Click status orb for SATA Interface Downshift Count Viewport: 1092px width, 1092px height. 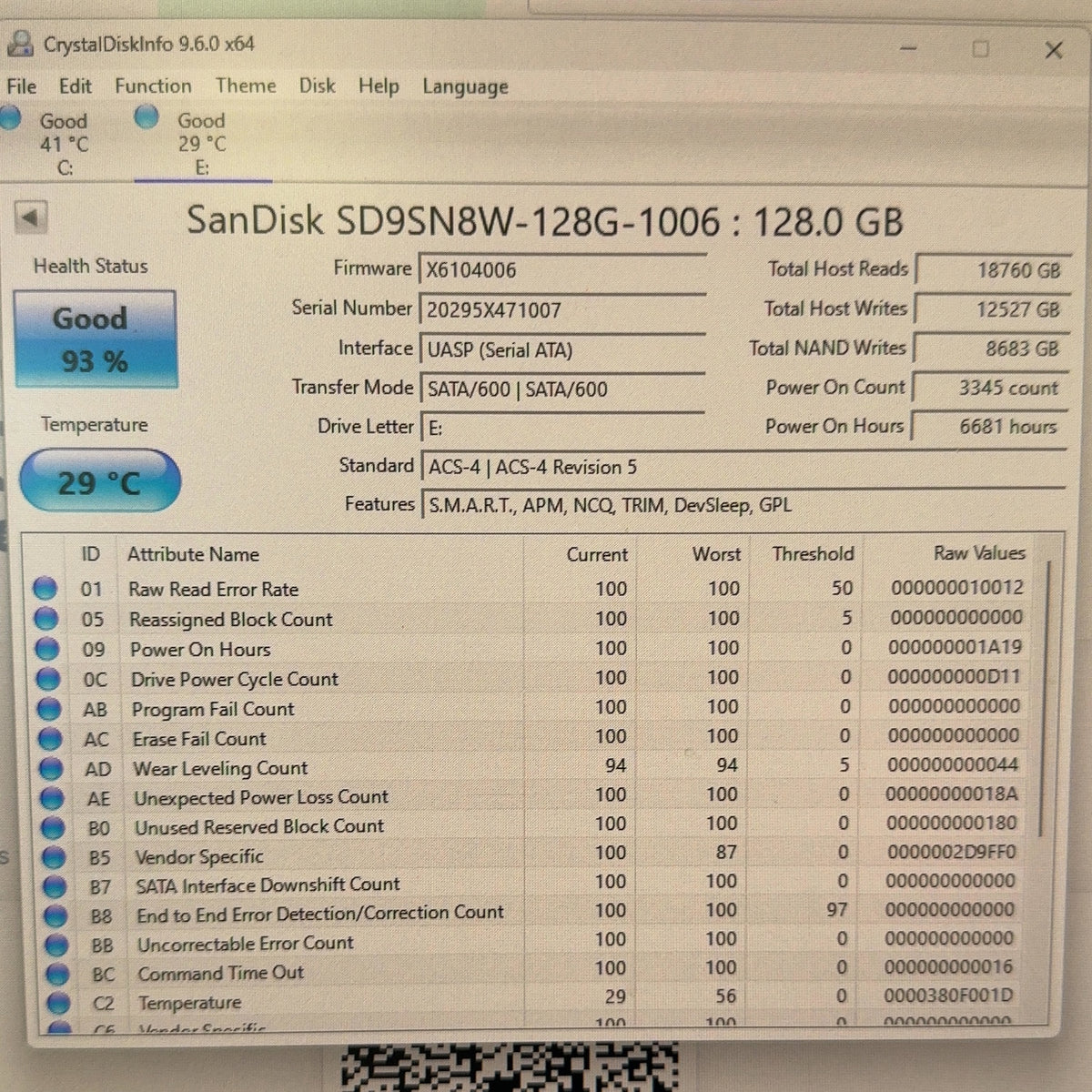[x=55, y=886]
